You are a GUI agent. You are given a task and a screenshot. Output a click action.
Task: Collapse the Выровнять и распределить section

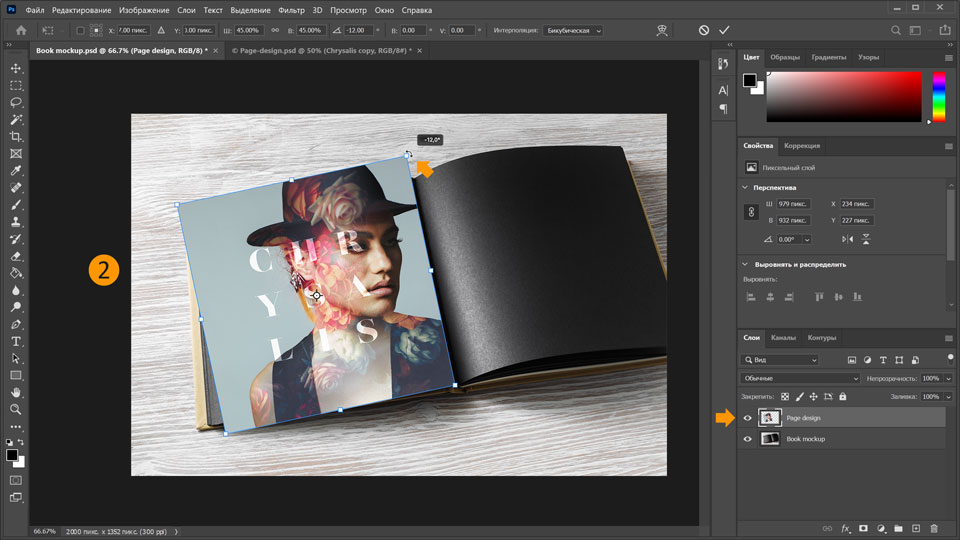point(745,264)
